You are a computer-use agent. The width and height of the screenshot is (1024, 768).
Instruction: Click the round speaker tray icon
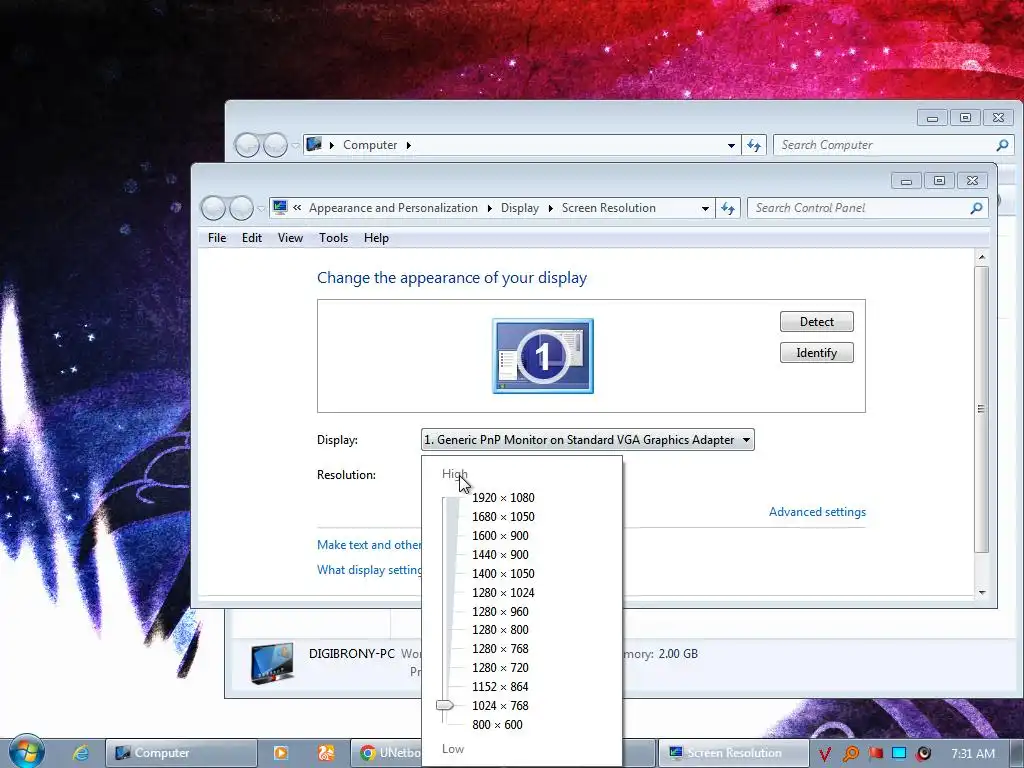923,753
